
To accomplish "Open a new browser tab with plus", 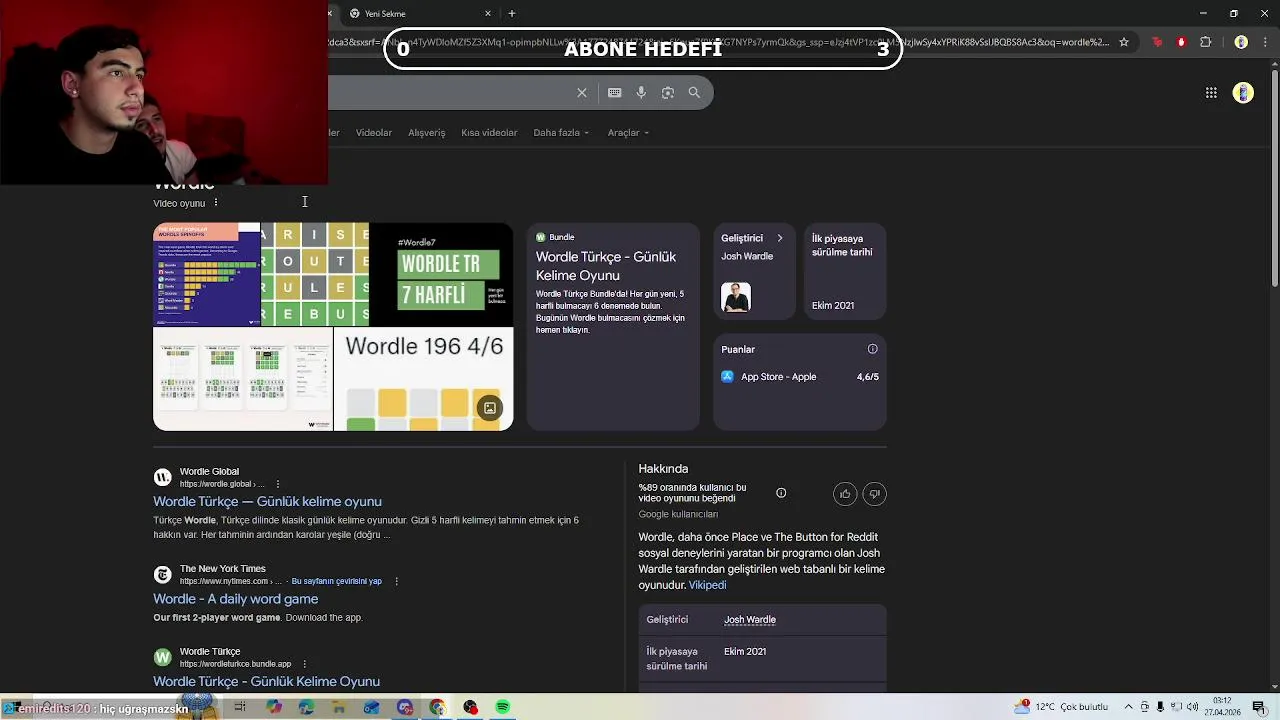I will click(x=512, y=13).
